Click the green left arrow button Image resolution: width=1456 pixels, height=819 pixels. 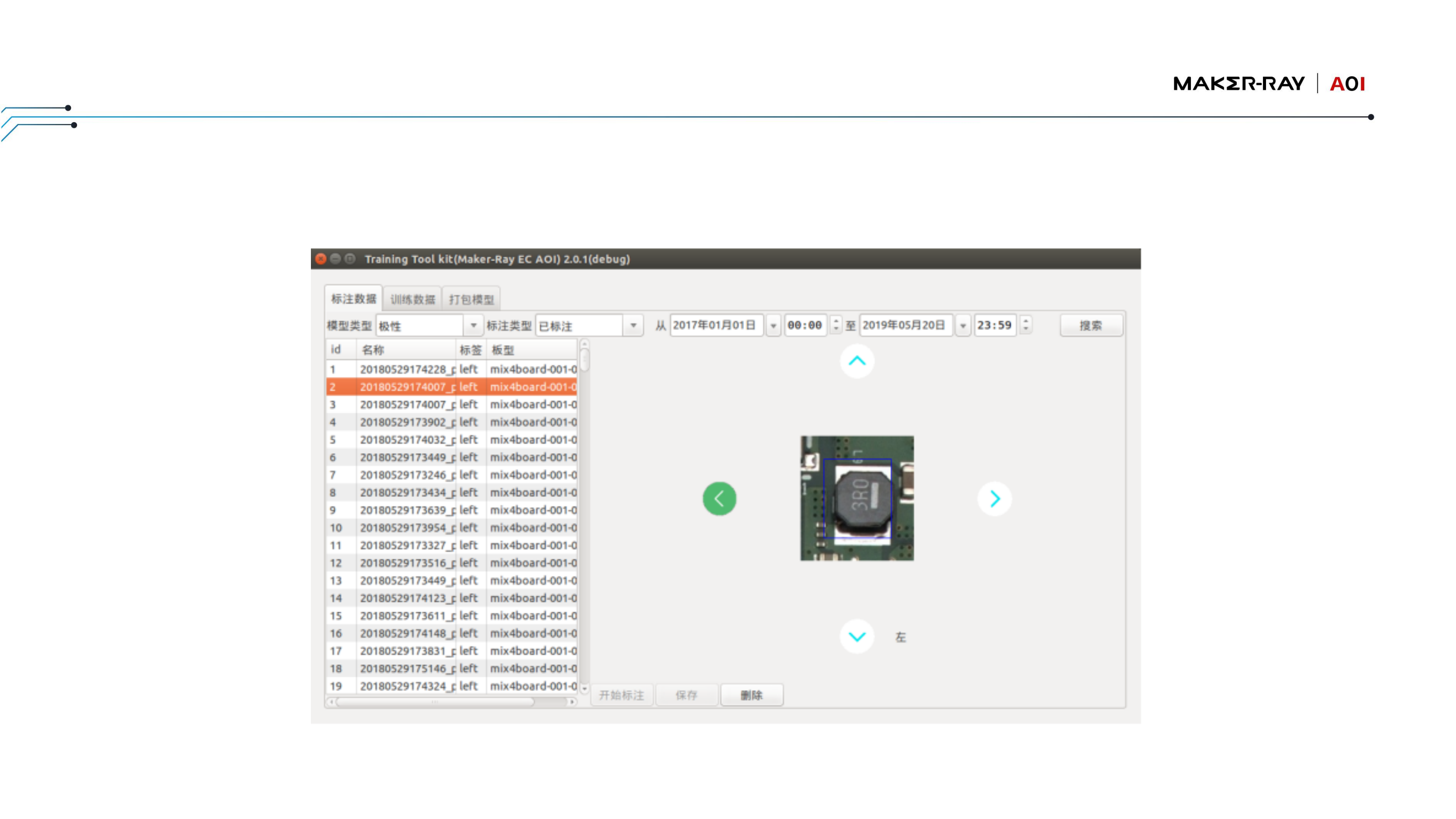(x=719, y=499)
